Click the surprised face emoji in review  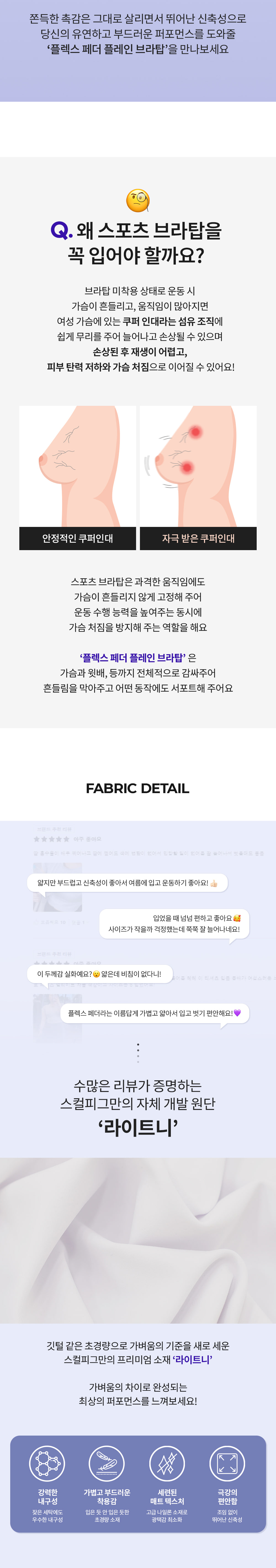coord(96,974)
